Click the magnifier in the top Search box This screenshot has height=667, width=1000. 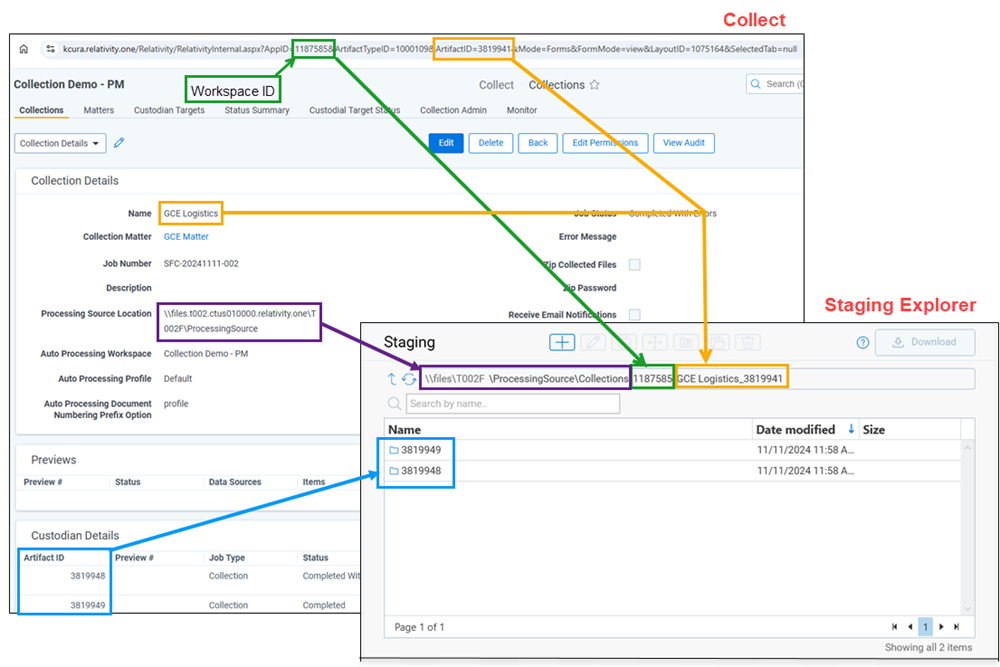click(x=756, y=84)
